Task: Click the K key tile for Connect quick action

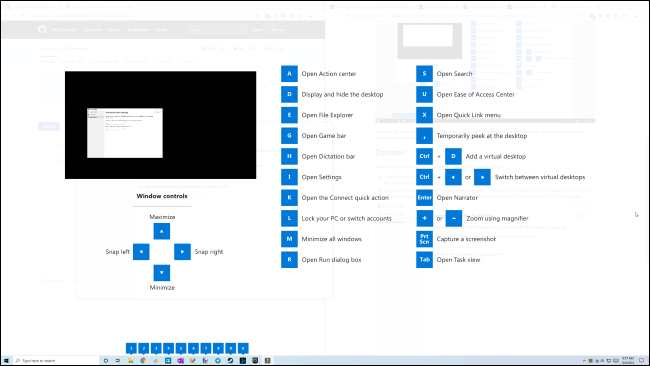Action: [x=289, y=198]
